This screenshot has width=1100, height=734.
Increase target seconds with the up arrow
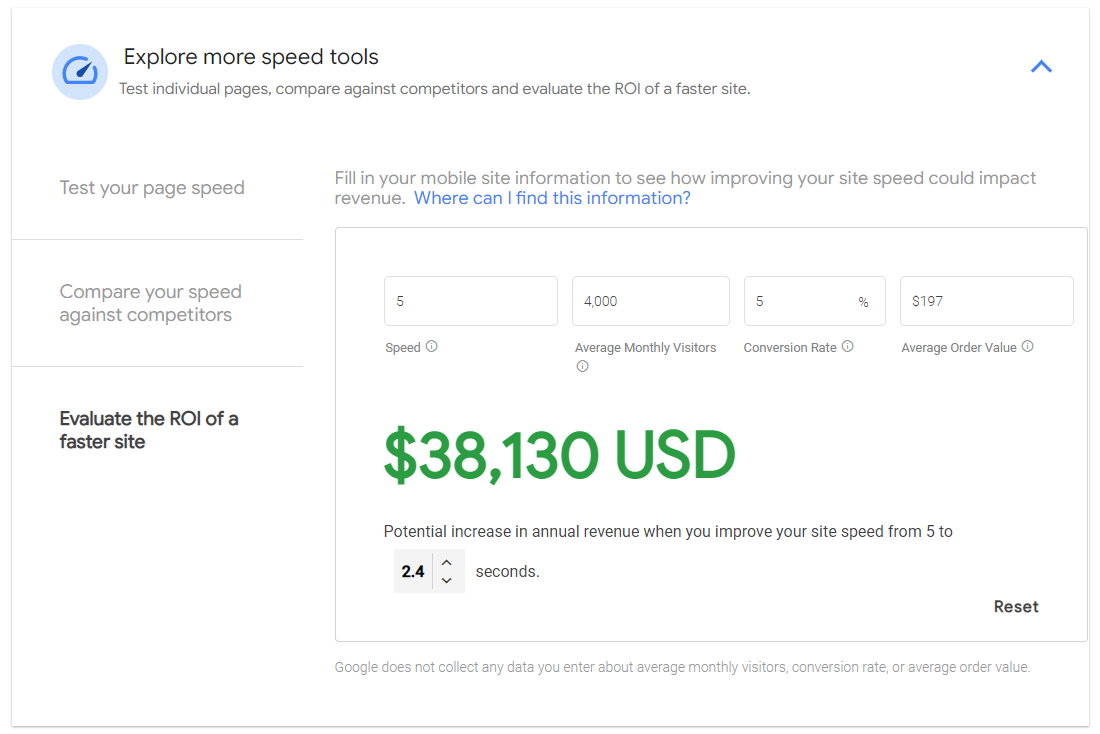pyautogui.click(x=447, y=563)
